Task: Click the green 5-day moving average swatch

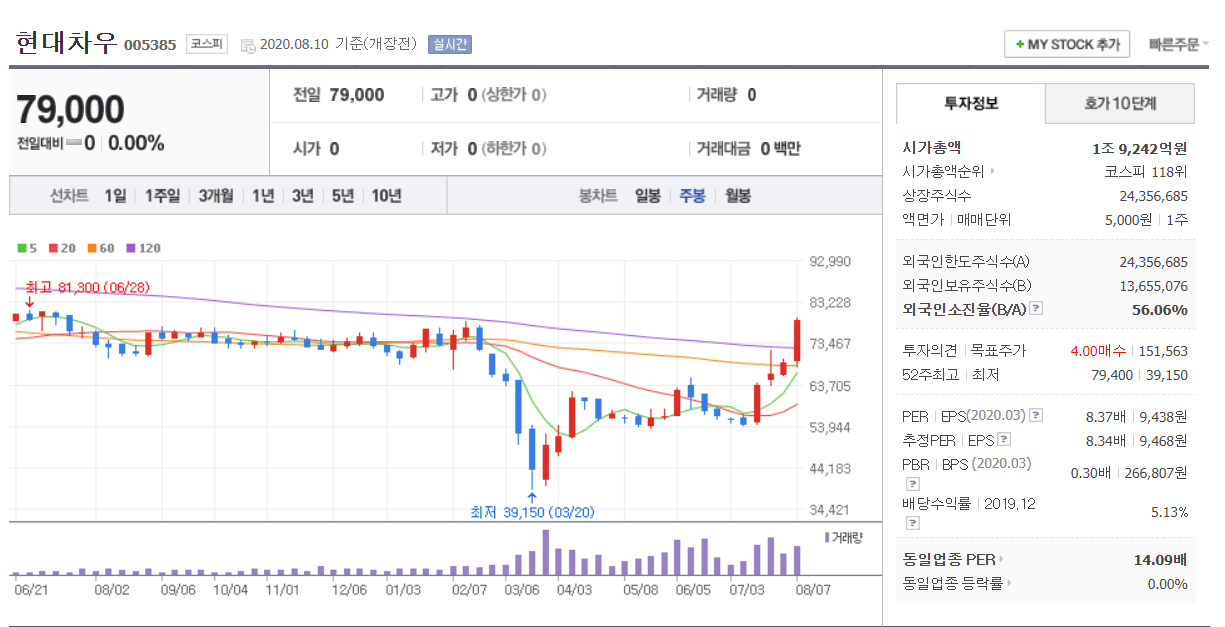Action: (x=22, y=248)
